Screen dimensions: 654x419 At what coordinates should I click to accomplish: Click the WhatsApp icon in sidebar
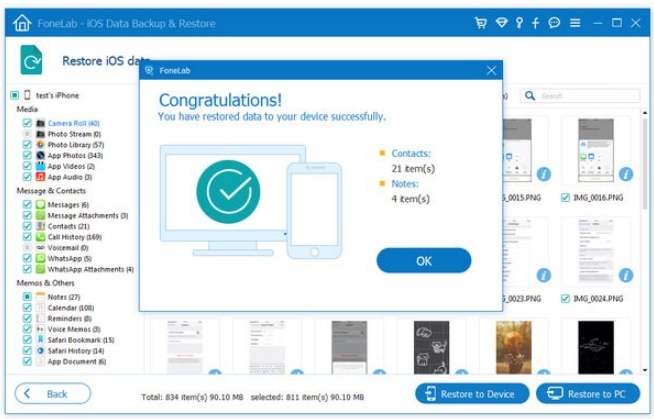[x=40, y=258]
